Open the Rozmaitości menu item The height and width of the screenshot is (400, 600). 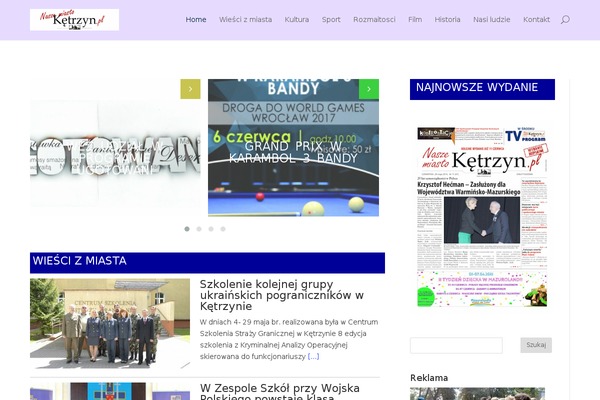374,20
